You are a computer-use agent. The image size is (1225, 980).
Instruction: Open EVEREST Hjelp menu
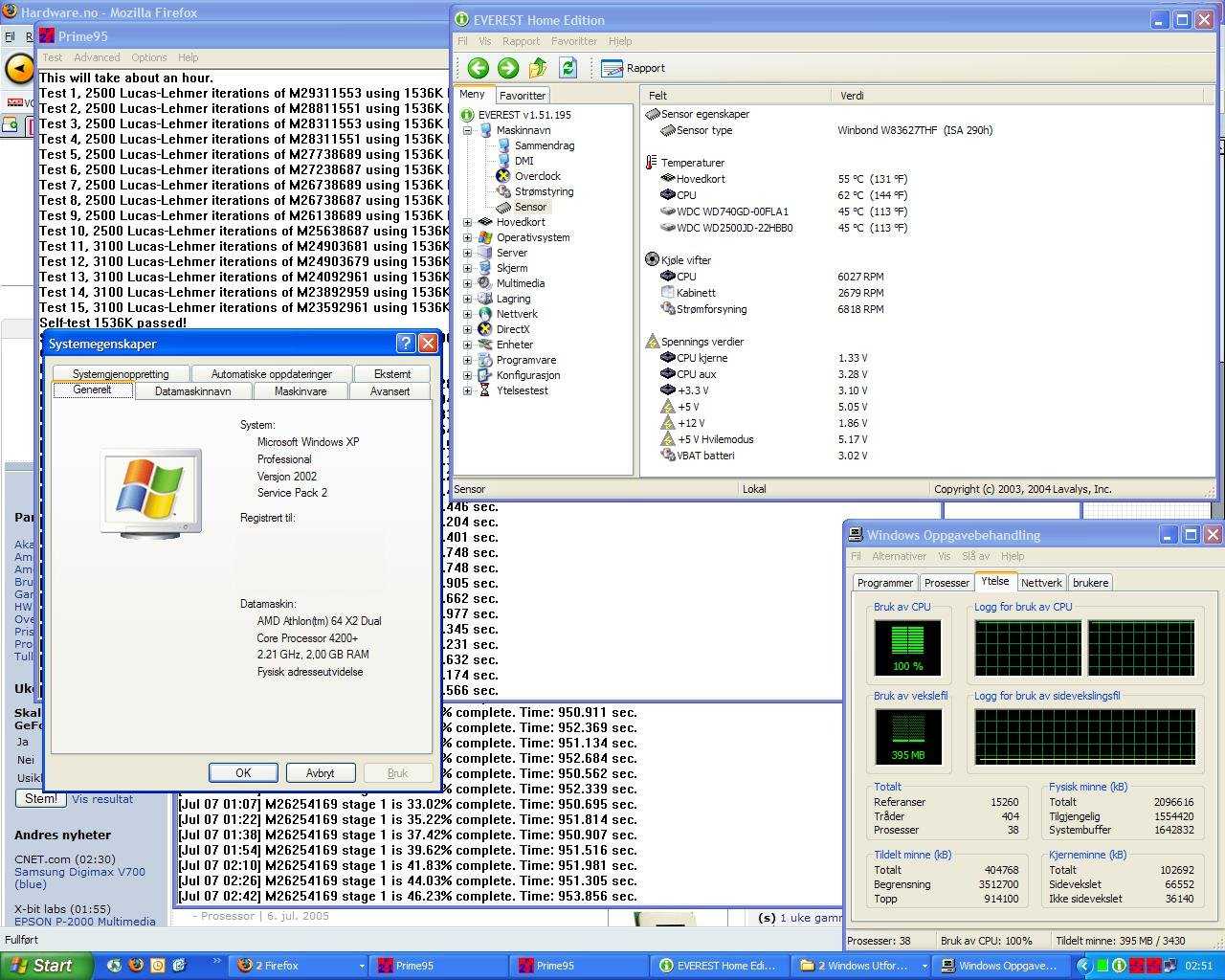click(x=620, y=41)
